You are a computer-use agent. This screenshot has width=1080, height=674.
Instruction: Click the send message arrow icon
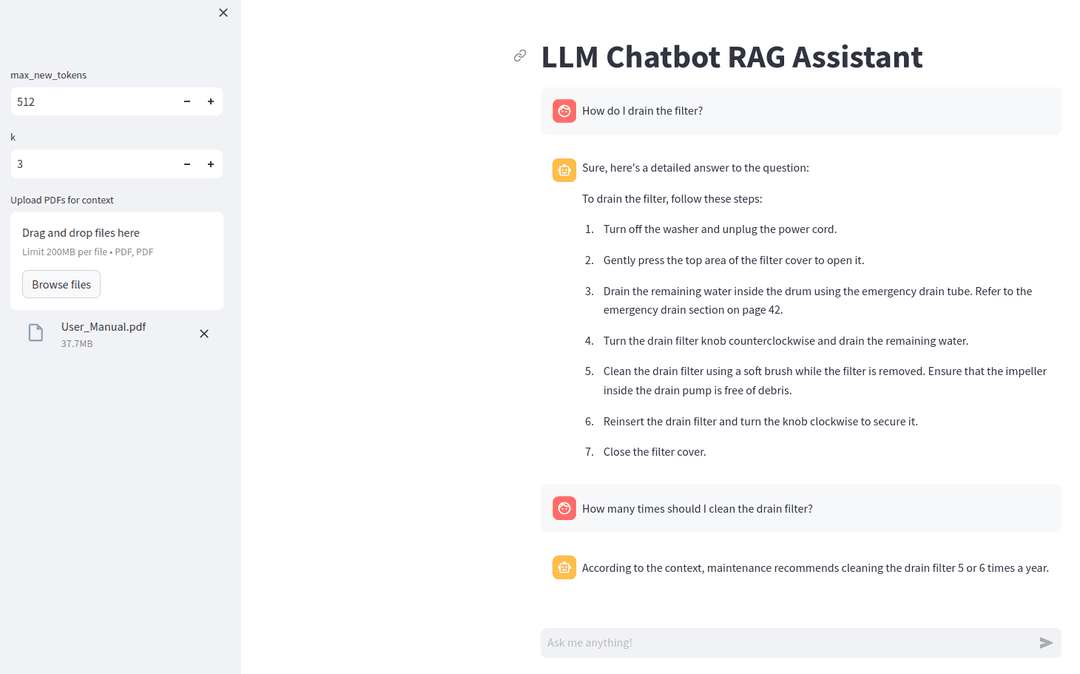pos(1046,643)
